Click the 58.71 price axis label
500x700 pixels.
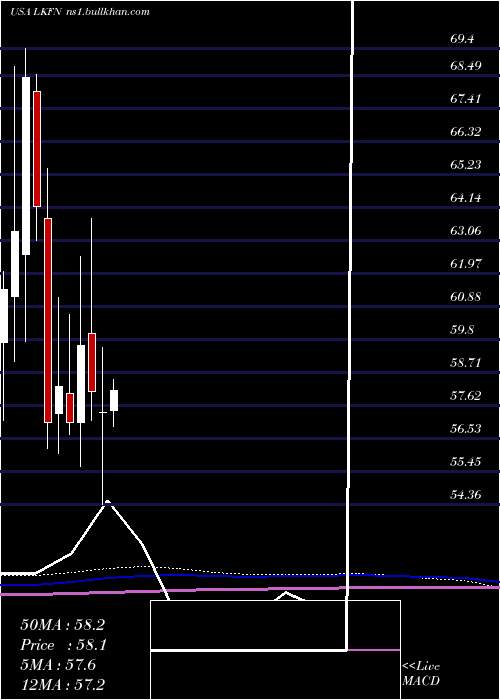[x=466, y=363]
